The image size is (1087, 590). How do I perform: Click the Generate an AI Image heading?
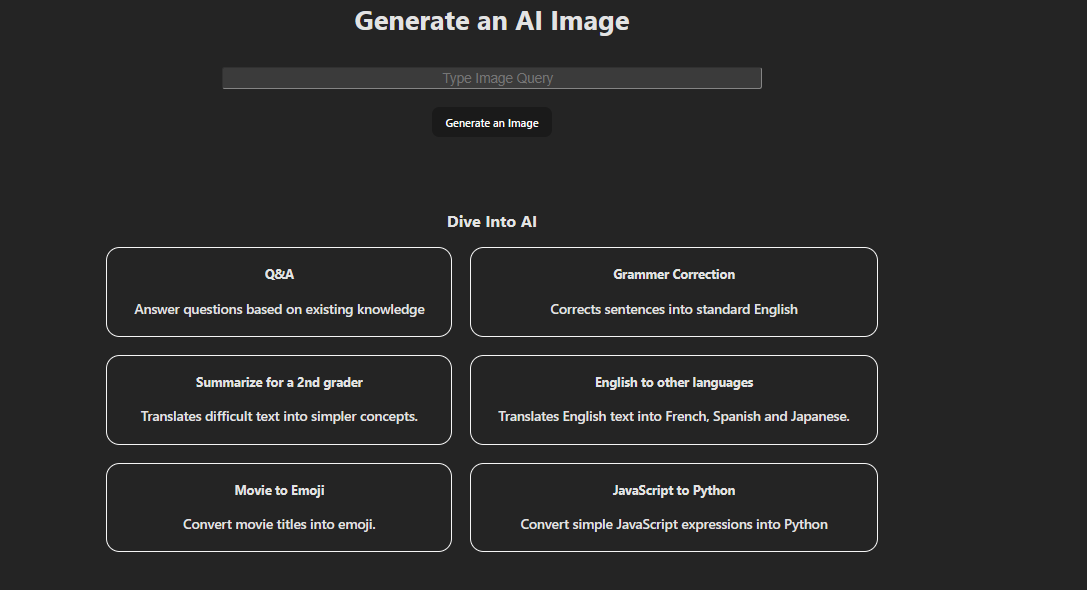(491, 20)
